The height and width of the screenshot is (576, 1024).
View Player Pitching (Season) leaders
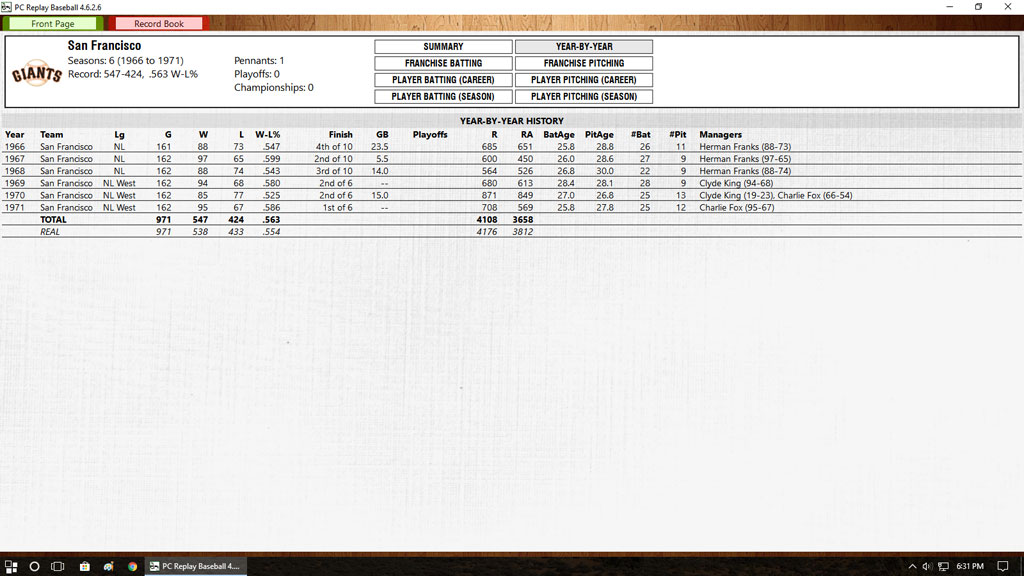coord(584,97)
